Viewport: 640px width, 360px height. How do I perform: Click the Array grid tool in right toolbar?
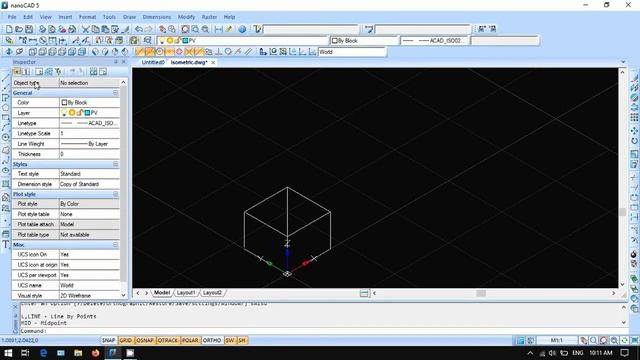click(634, 118)
